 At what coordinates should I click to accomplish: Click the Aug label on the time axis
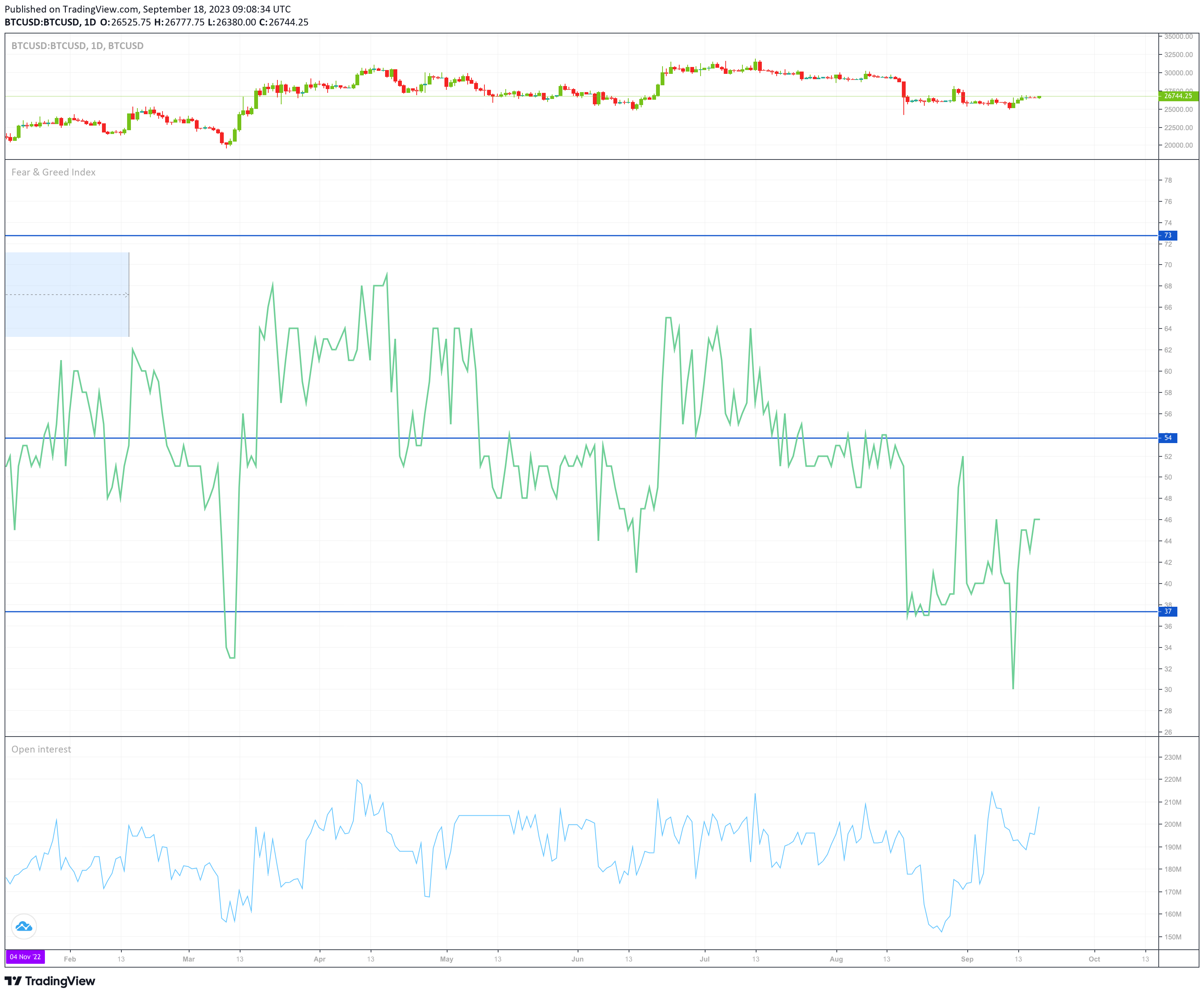pyautogui.click(x=836, y=959)
